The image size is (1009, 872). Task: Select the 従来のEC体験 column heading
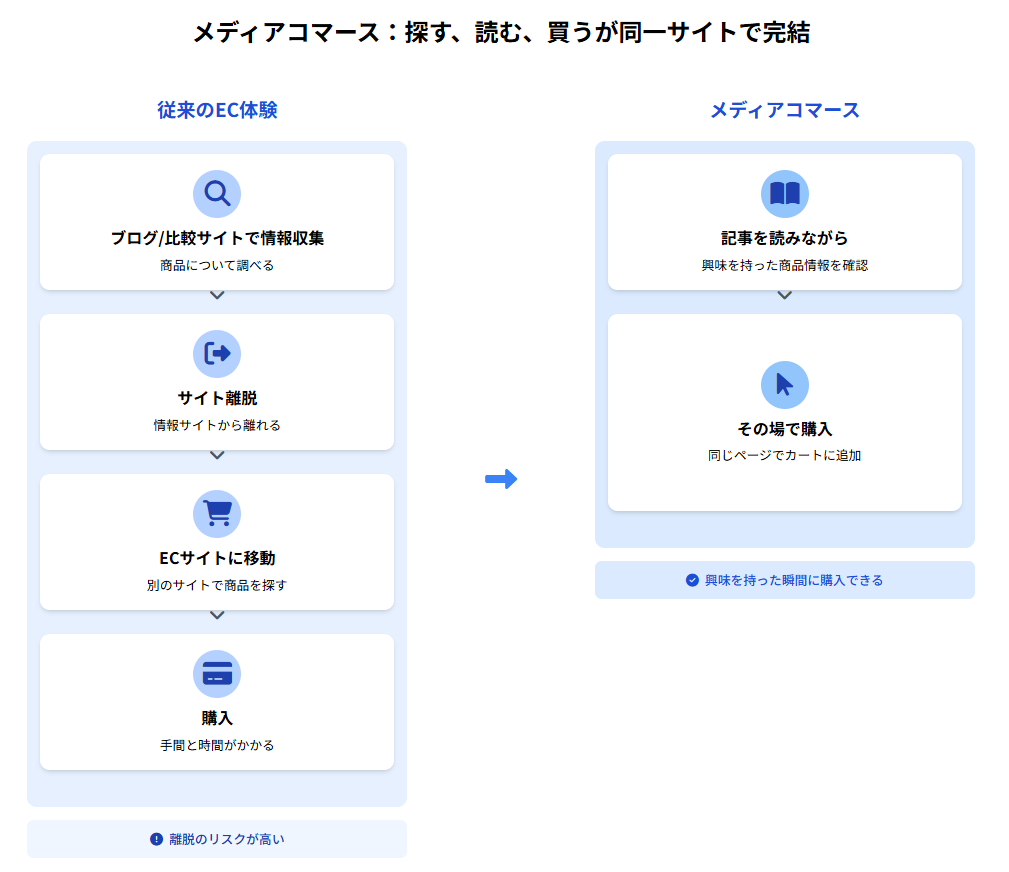pos(217,110)
